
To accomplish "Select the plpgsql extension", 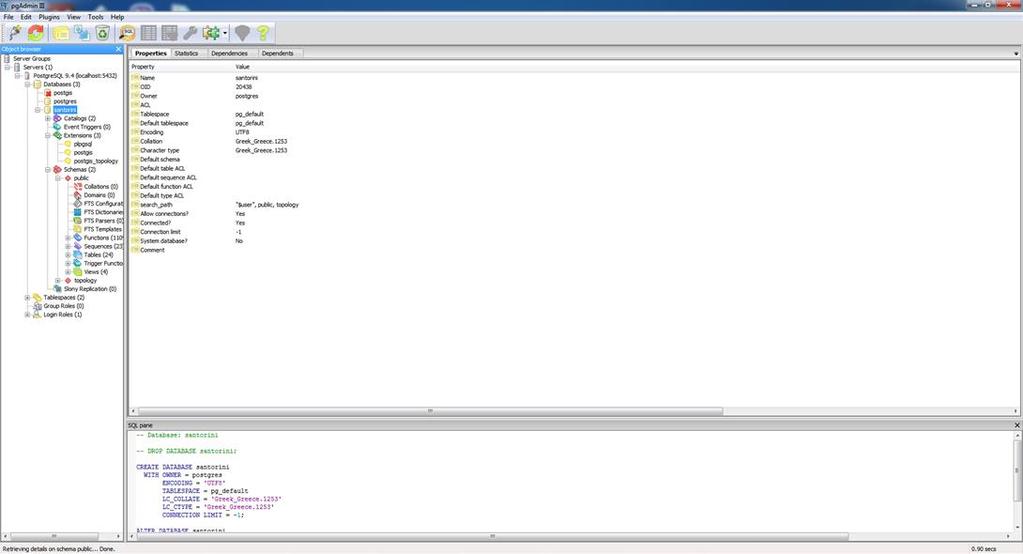I will (83, 144).
